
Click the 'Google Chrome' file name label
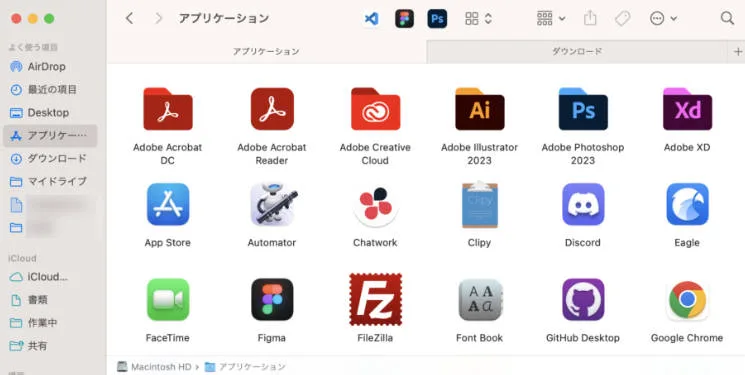tap(687, 338)
